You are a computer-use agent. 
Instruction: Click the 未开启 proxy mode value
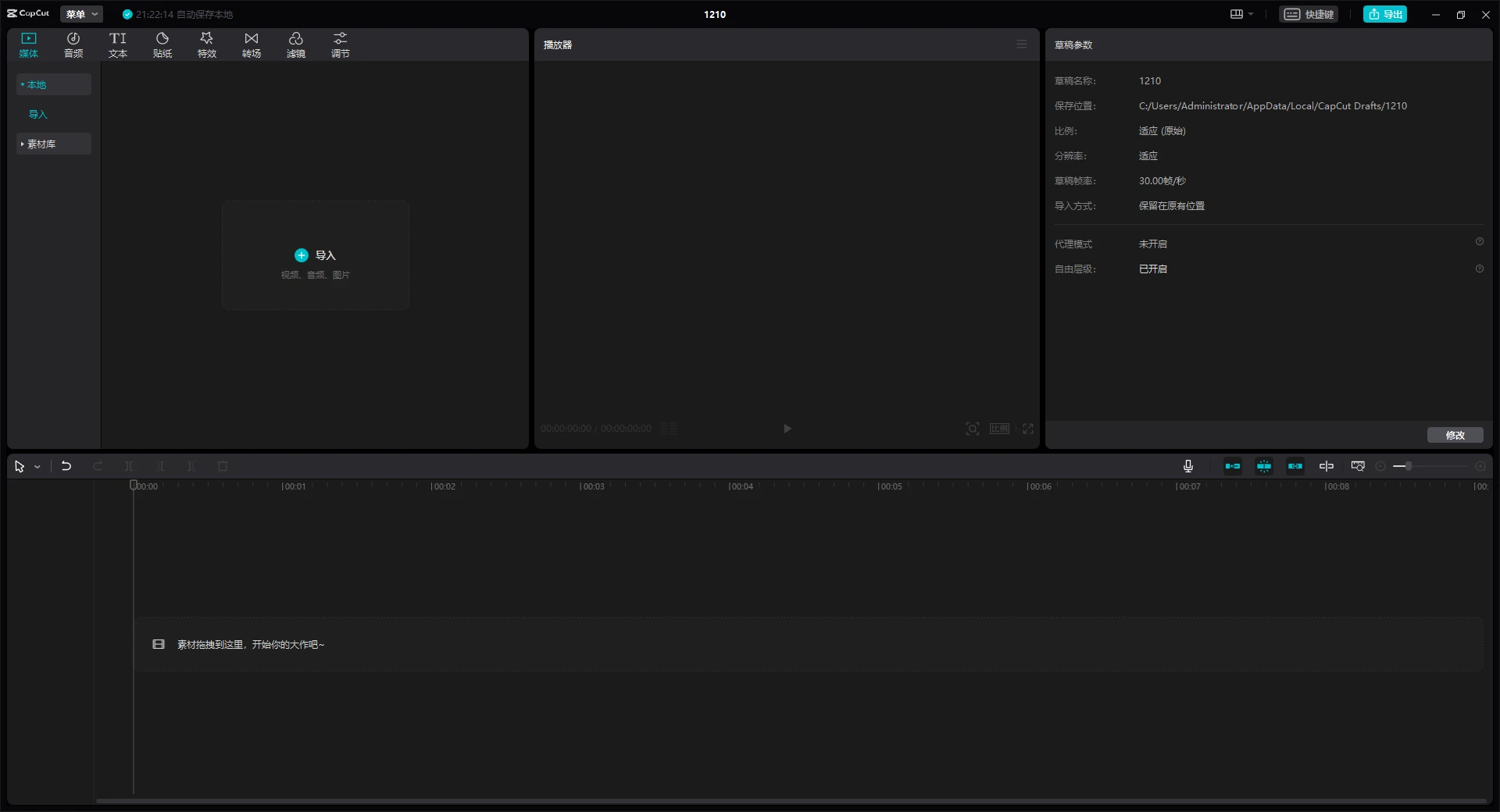click(x=1153, y=244)
